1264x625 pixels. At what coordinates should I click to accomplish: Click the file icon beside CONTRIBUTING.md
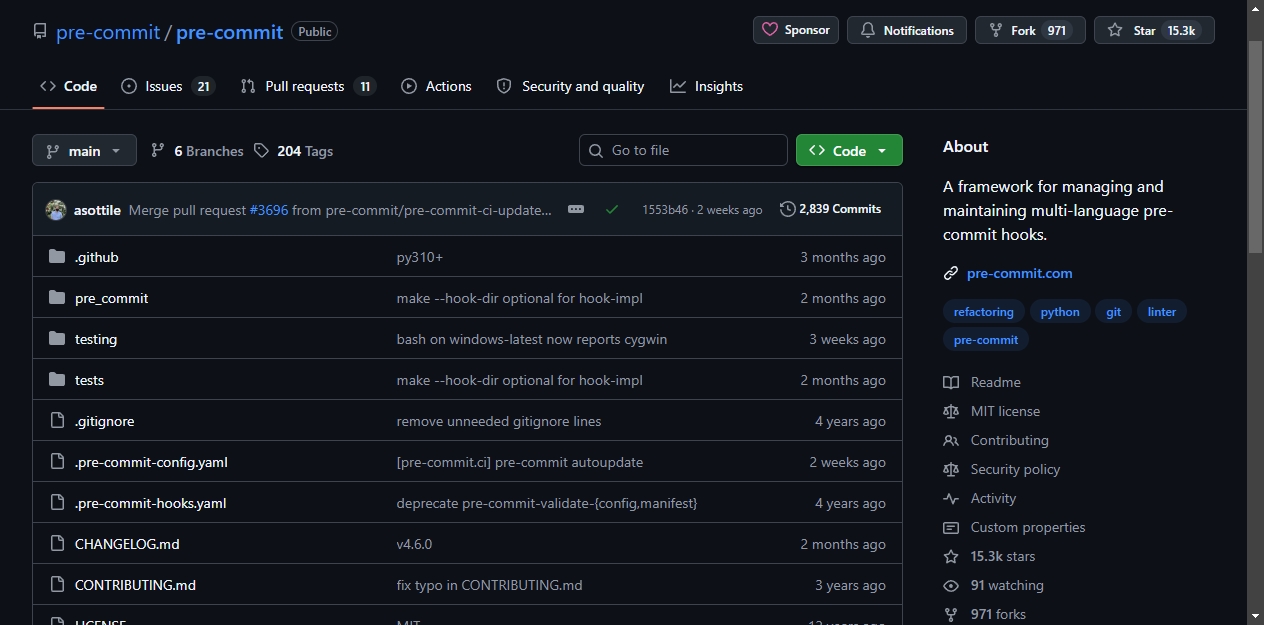tap(57, 585)
